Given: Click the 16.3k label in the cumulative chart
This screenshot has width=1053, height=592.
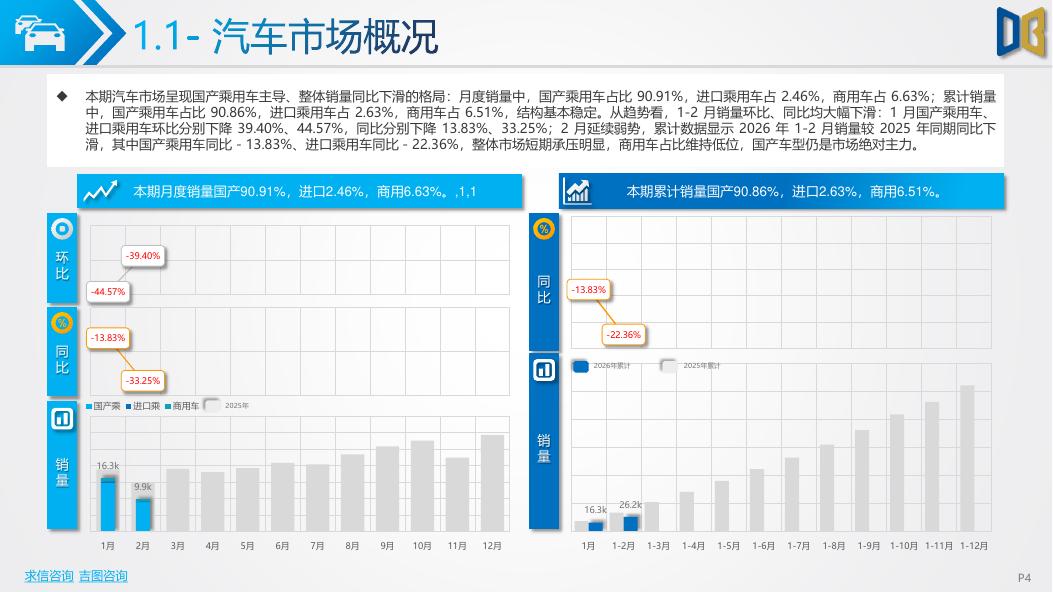Looking at the screenshot, I should coord(595,509).
